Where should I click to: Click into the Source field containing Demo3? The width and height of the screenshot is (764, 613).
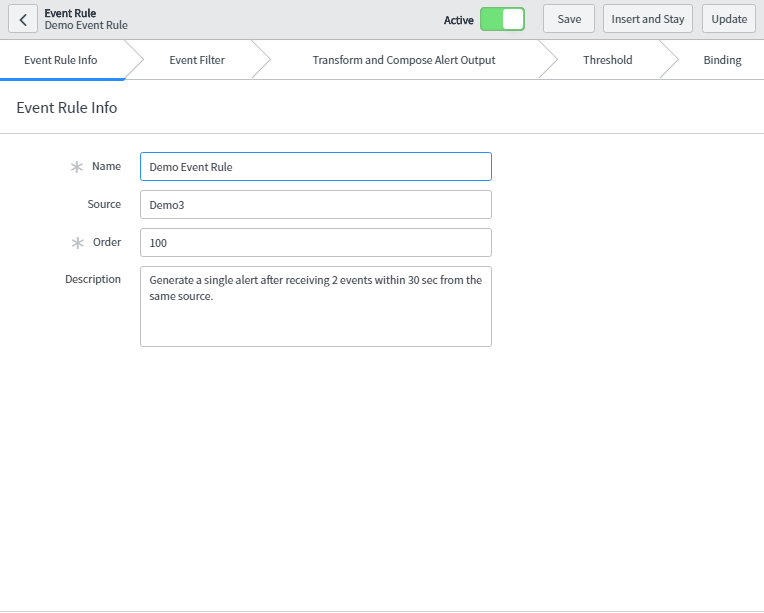tap(316, 205)
